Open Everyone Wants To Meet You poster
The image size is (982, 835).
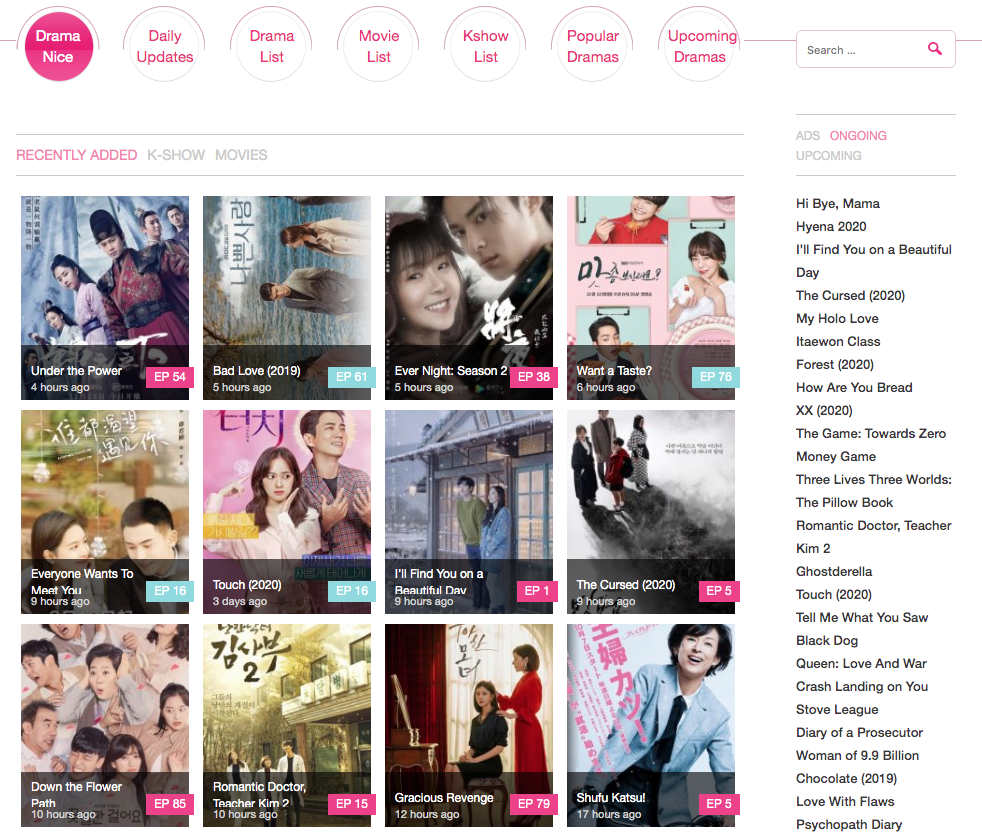click(x=105, y=512)
